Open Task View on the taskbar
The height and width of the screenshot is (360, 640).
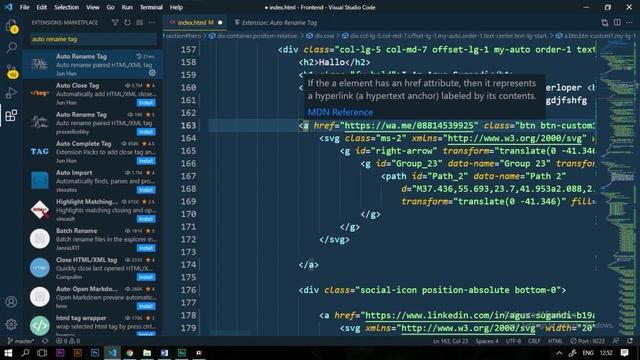tap(42, 353)
